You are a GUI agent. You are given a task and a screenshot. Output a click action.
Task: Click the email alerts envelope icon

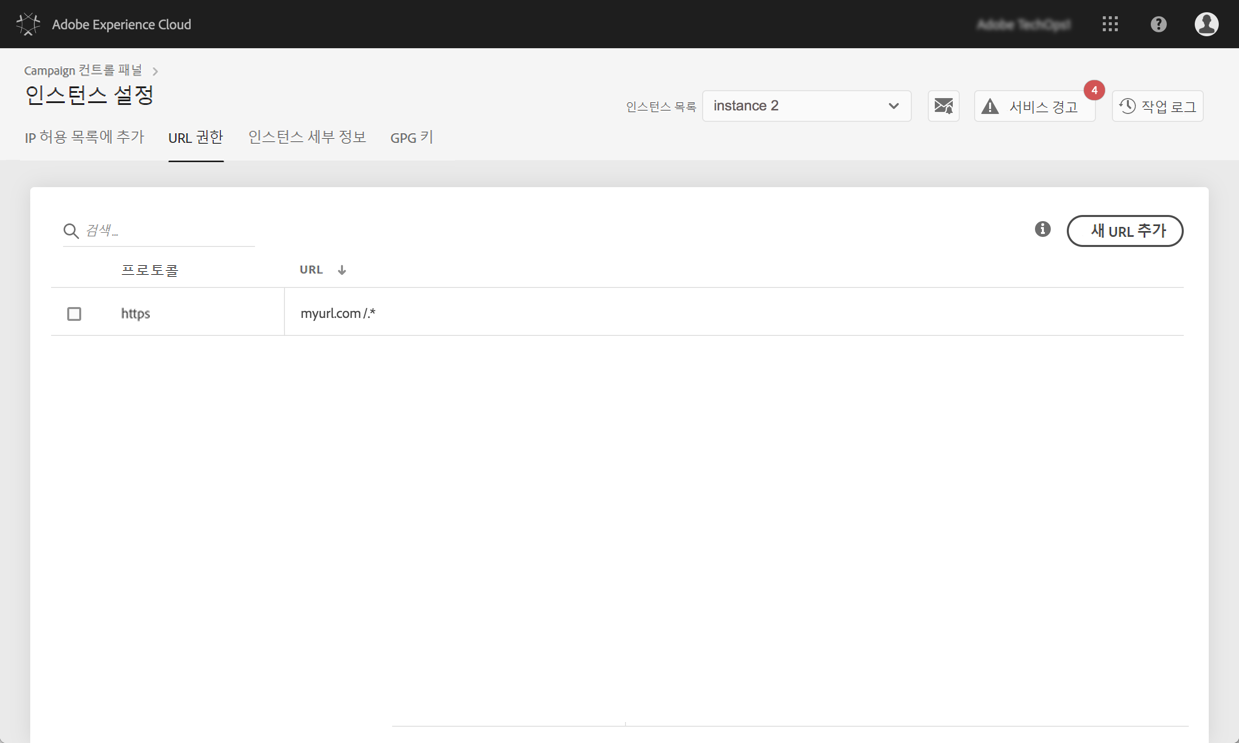click(x=943, y=106)
